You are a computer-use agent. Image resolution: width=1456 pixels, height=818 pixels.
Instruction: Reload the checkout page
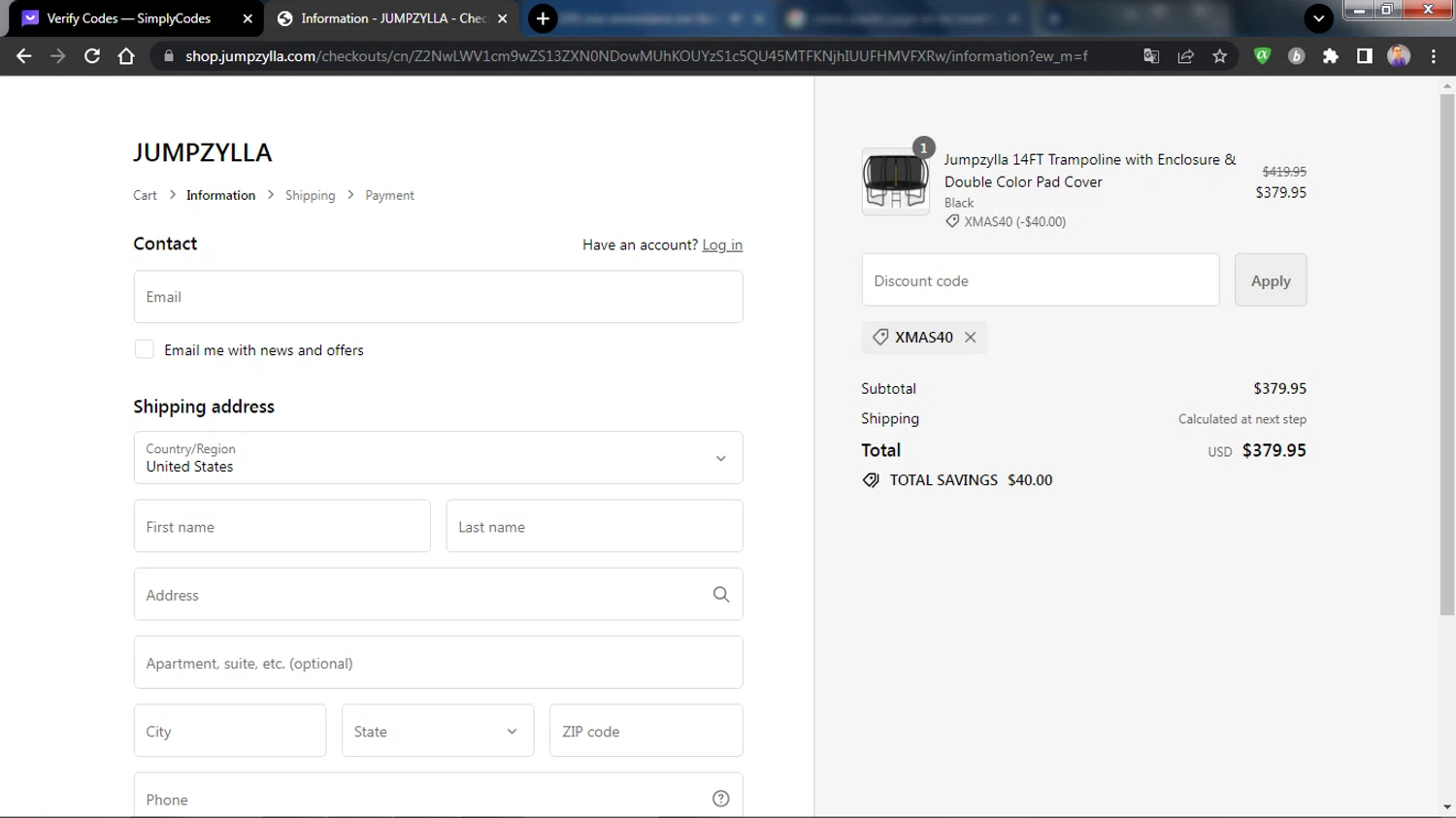pyautogui.click(x=92, y=56)
